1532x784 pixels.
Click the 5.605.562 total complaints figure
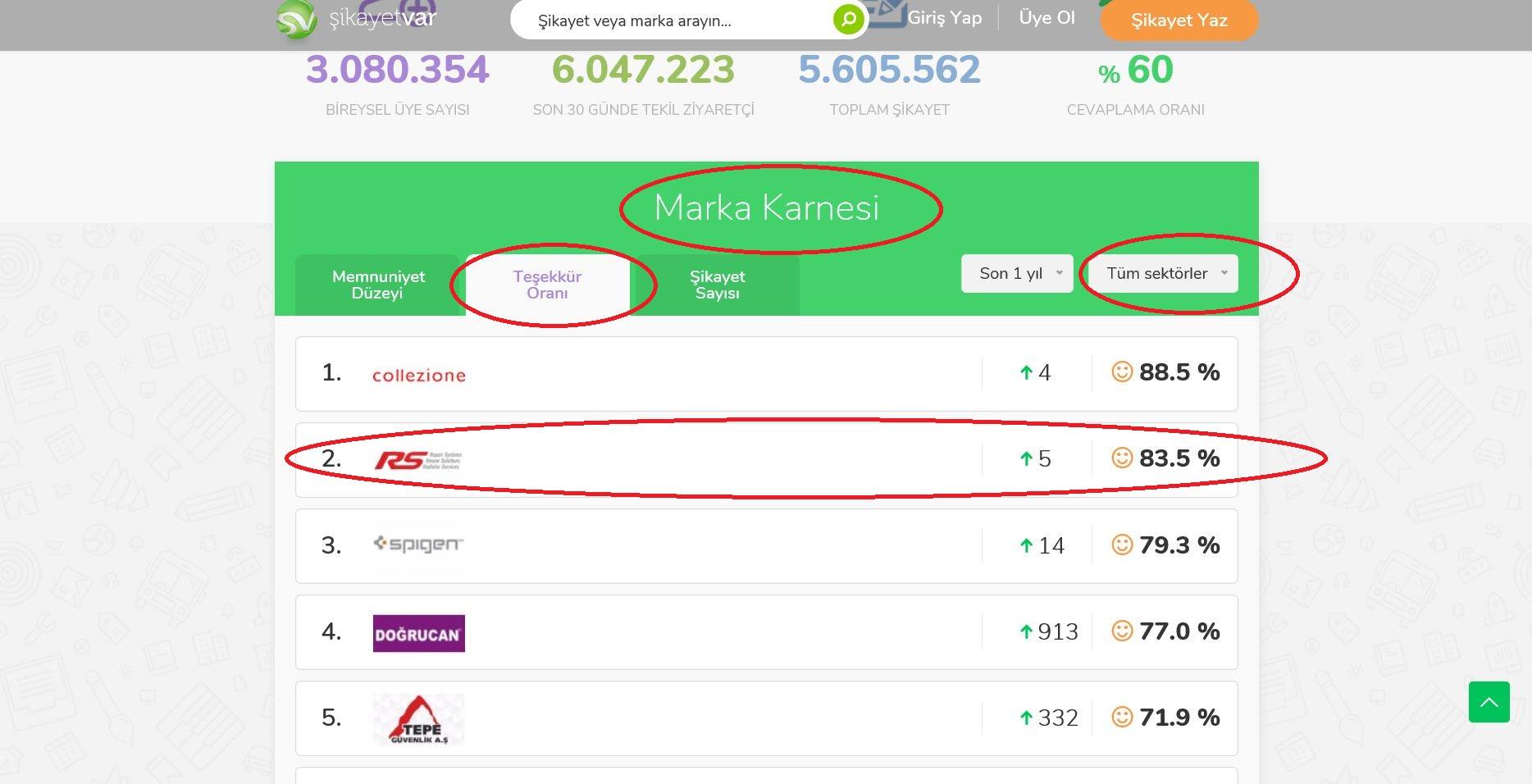coord(889,70)
